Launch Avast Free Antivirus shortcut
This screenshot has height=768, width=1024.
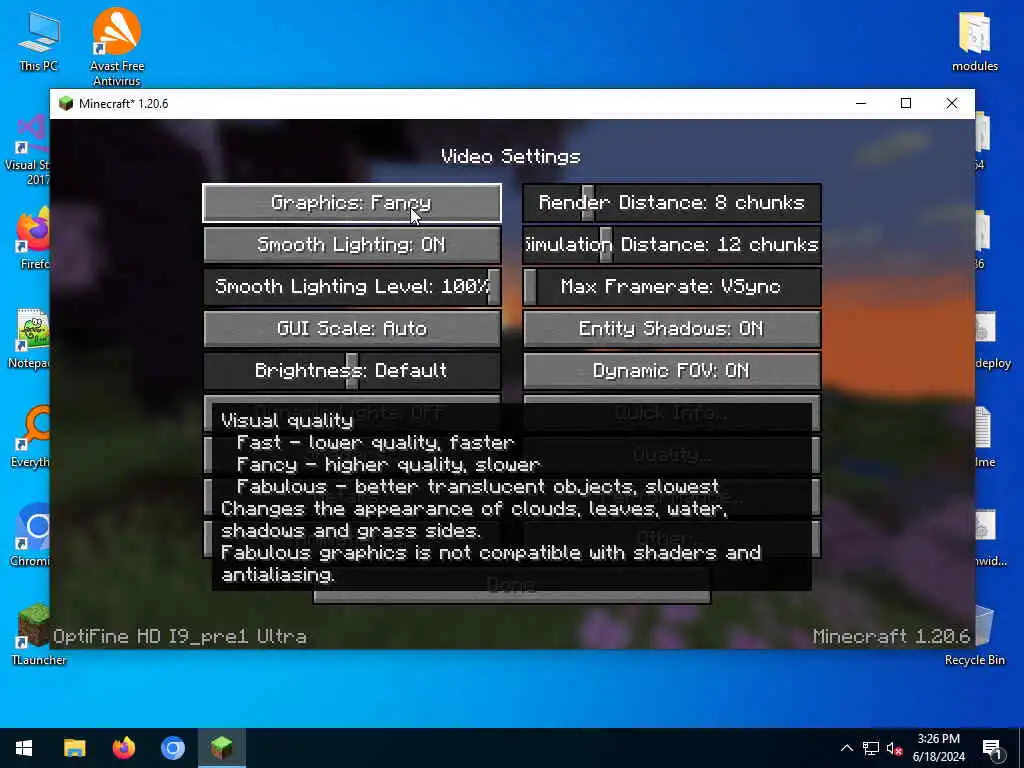[116, 46]
